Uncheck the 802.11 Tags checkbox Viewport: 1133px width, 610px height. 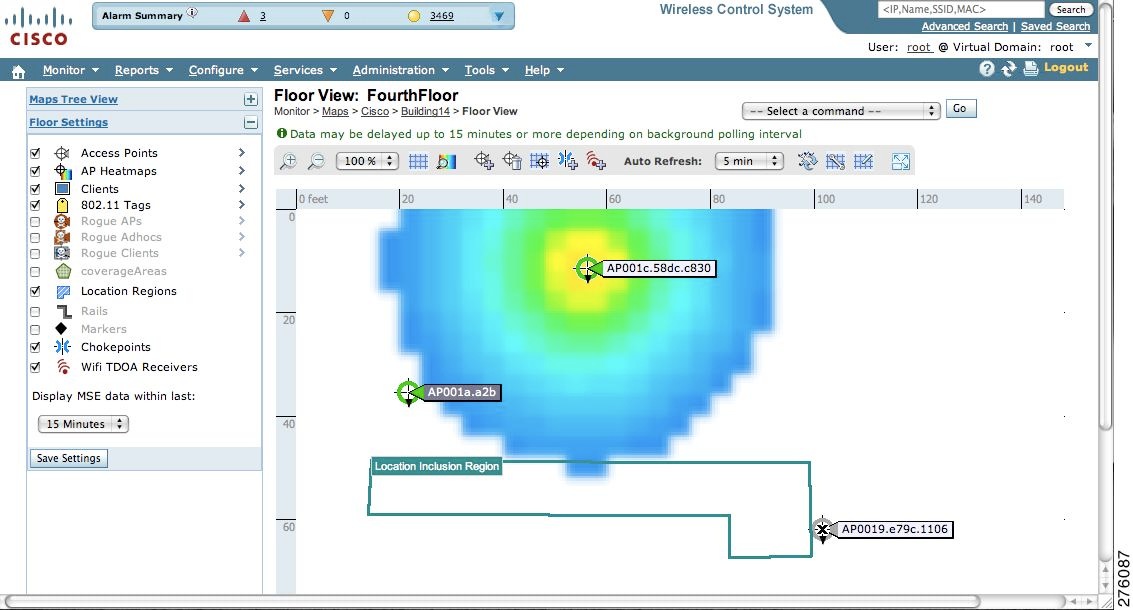tap(35, 205)
